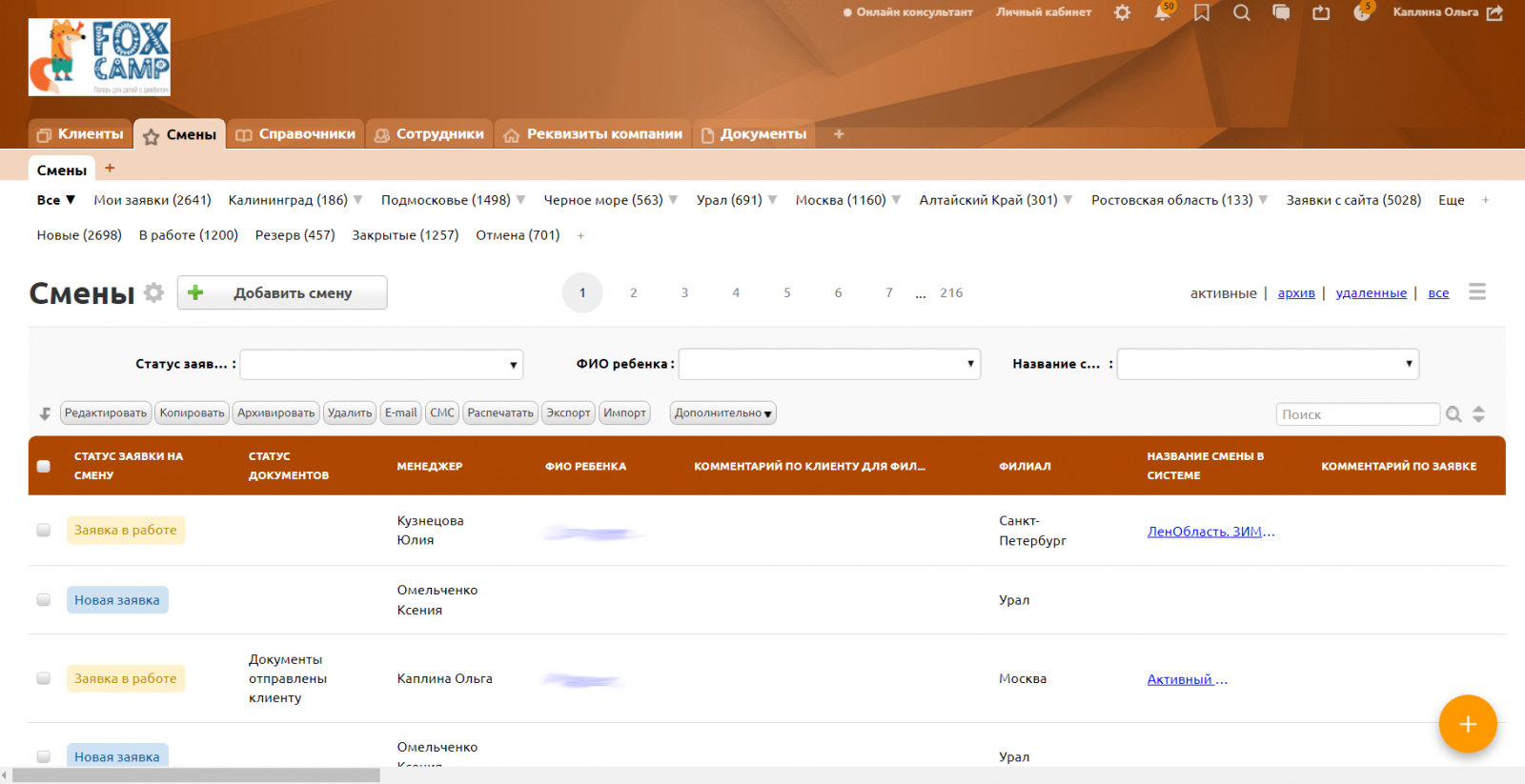
Task: Click into the Поиск search field
Action: 1356,414
